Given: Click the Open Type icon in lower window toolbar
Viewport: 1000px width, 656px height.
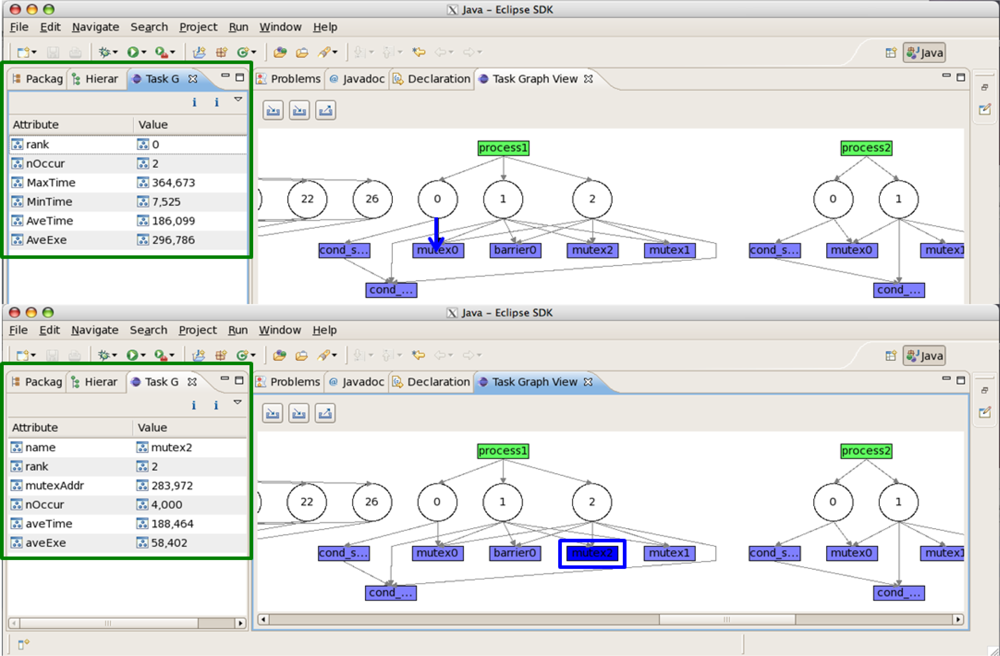Looking at the screenshot, I should click(280, 355).
